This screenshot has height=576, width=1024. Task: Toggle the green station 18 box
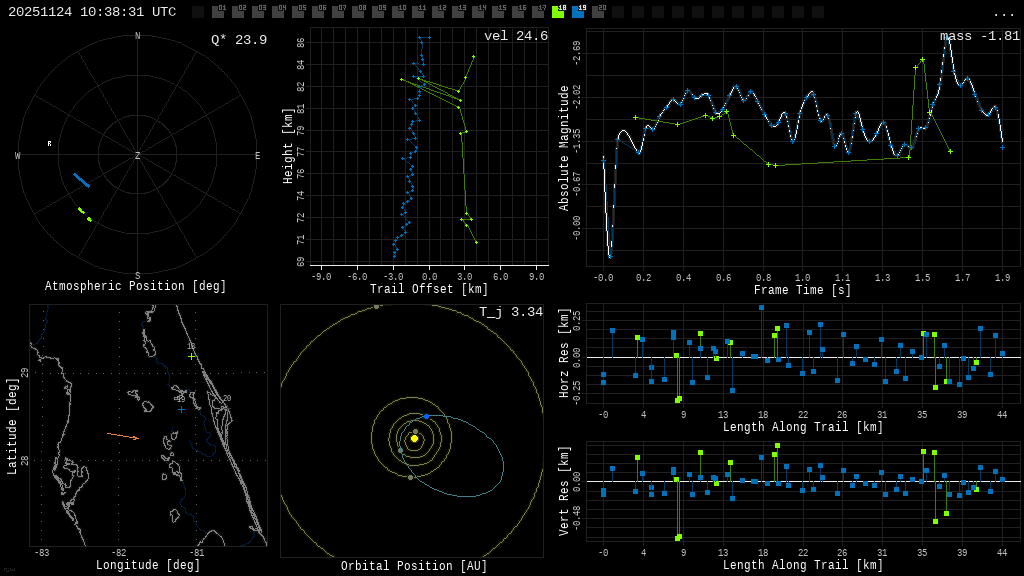pos(558,12)
